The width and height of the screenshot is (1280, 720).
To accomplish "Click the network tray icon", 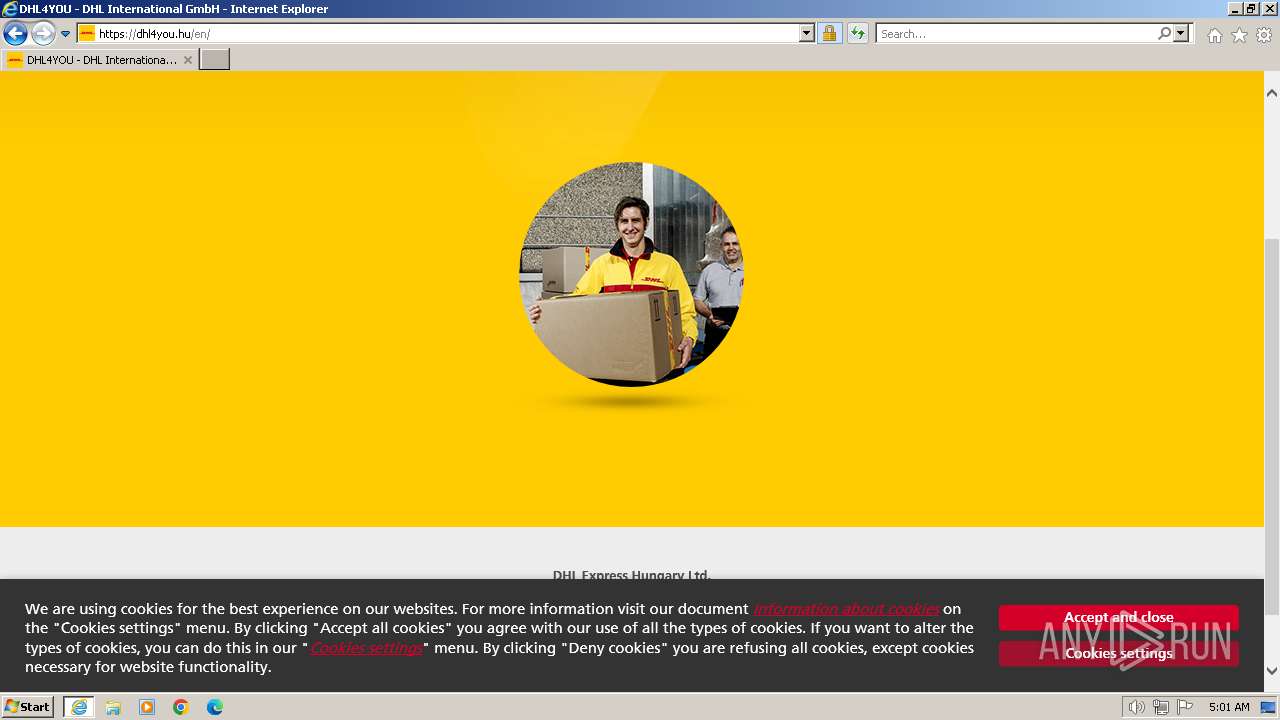I will click(1161, 707).
